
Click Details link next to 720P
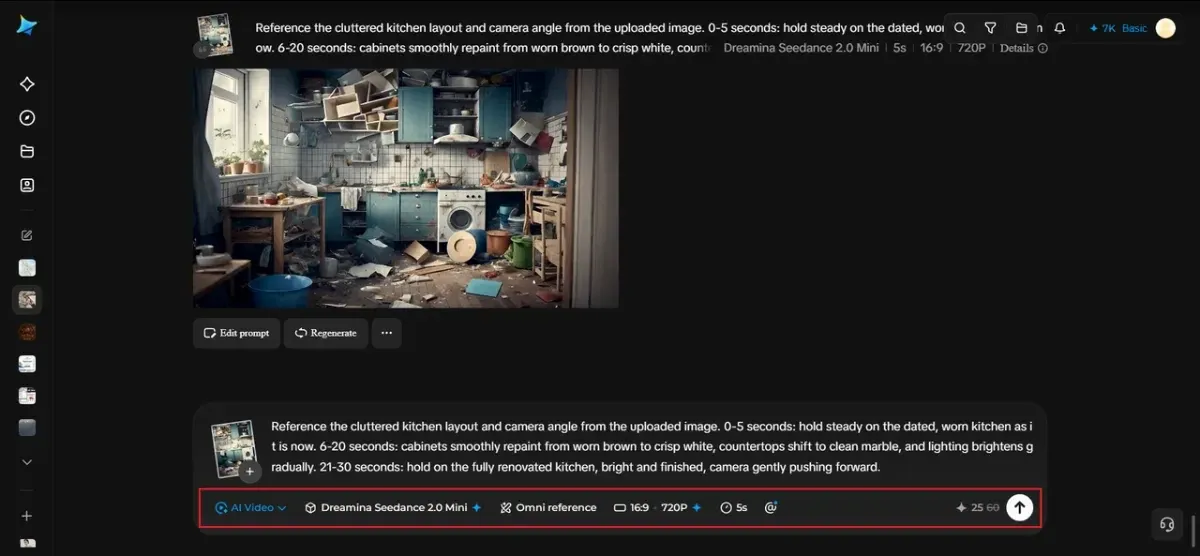tap(1023, 48)
